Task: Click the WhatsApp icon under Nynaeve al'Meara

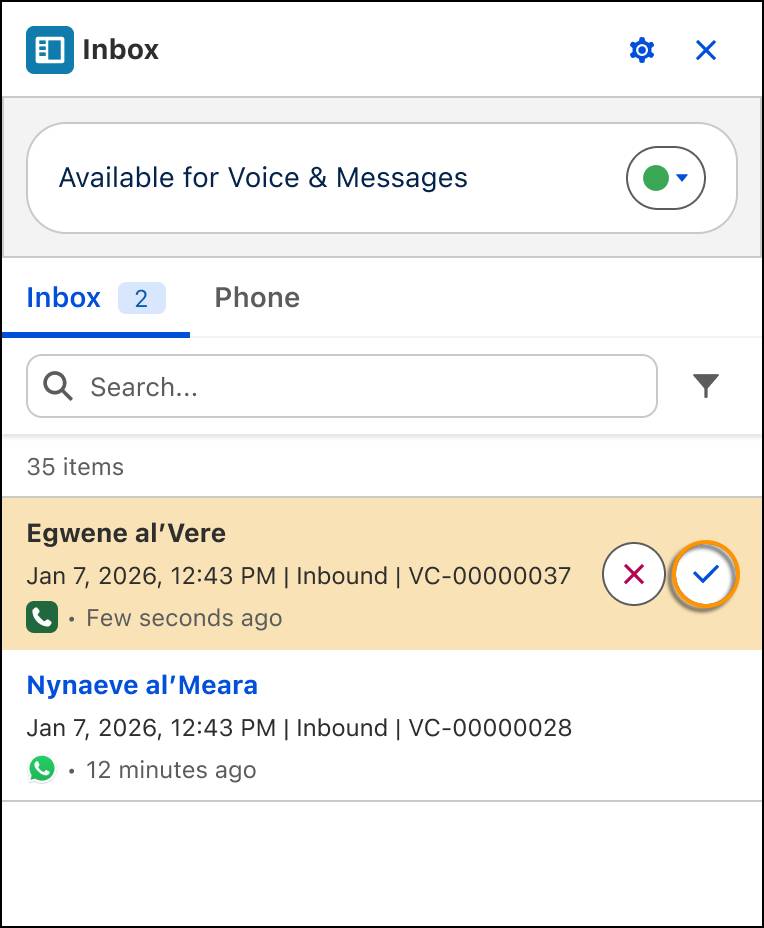Action: point(42,769)
